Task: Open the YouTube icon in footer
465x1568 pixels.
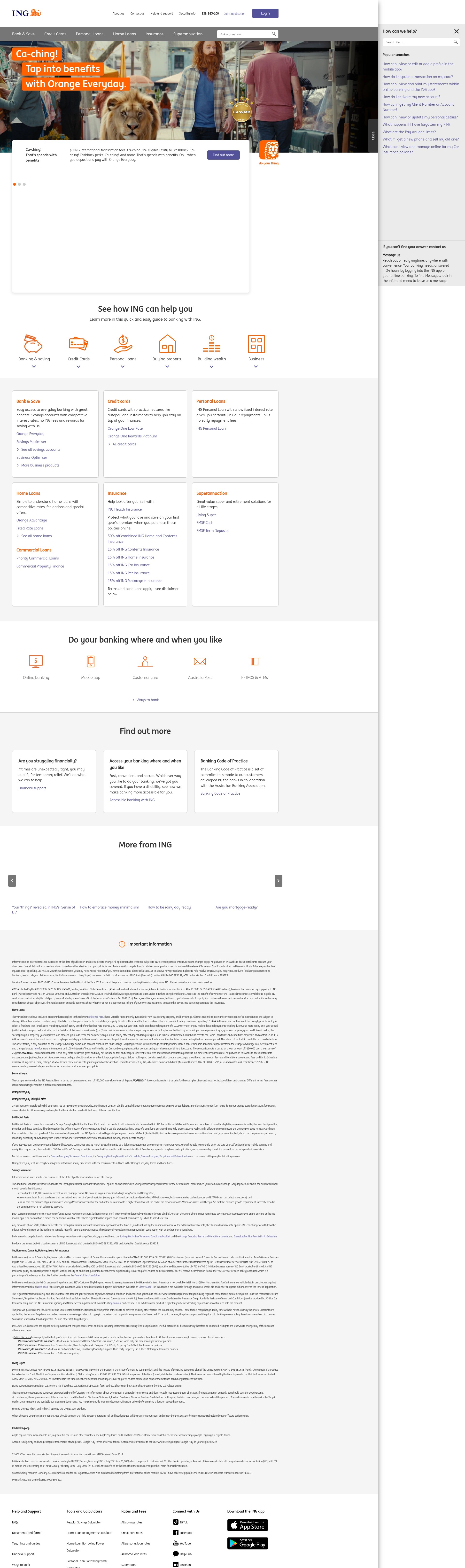Action: [x=175, y=1543]
